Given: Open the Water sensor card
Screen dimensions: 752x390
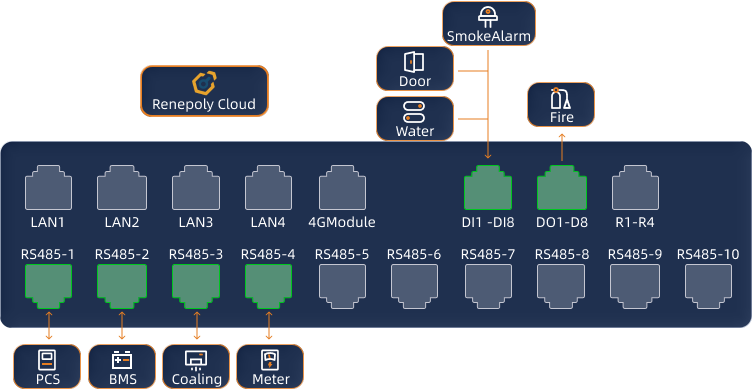Looking at the screenshot, I should click(x=415, y=118).
